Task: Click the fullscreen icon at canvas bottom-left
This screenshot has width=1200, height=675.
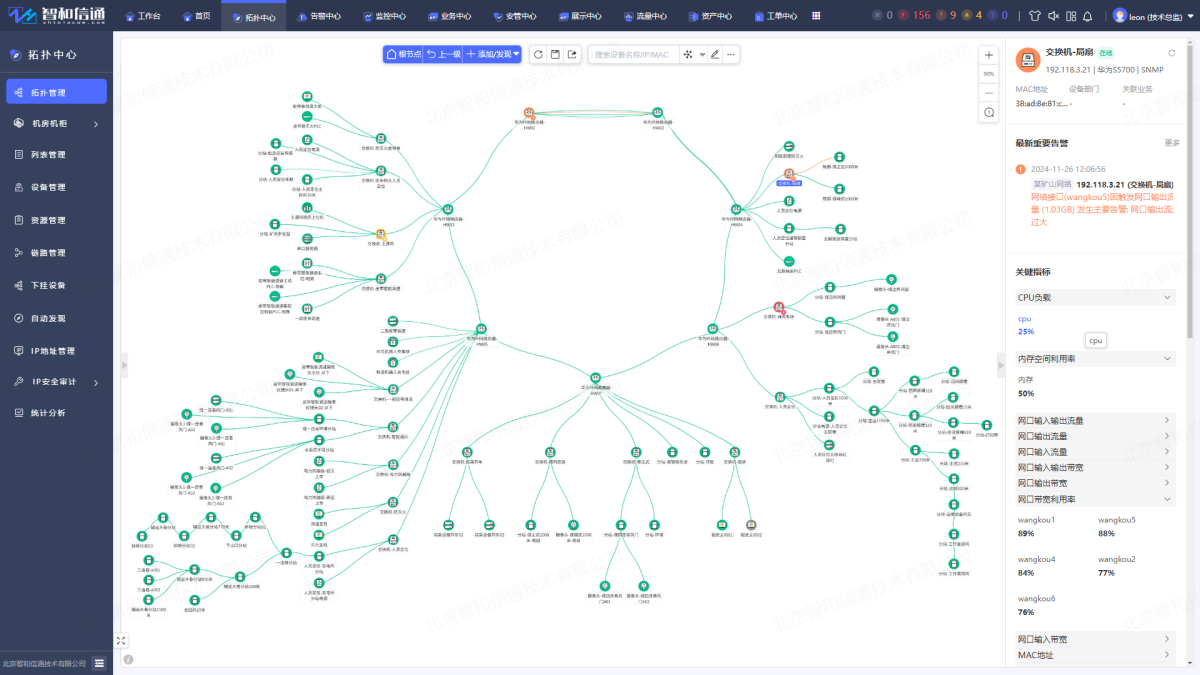Action: 122,640
